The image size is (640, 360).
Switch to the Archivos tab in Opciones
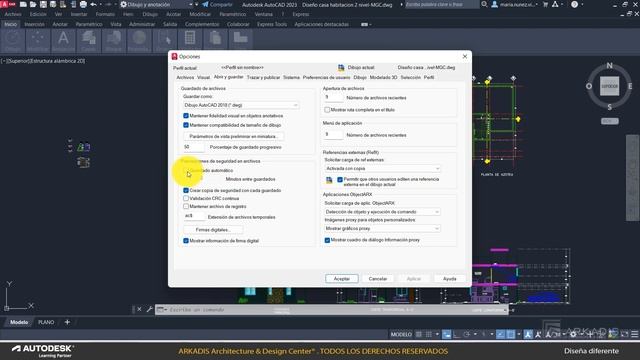tap(185, 78)
